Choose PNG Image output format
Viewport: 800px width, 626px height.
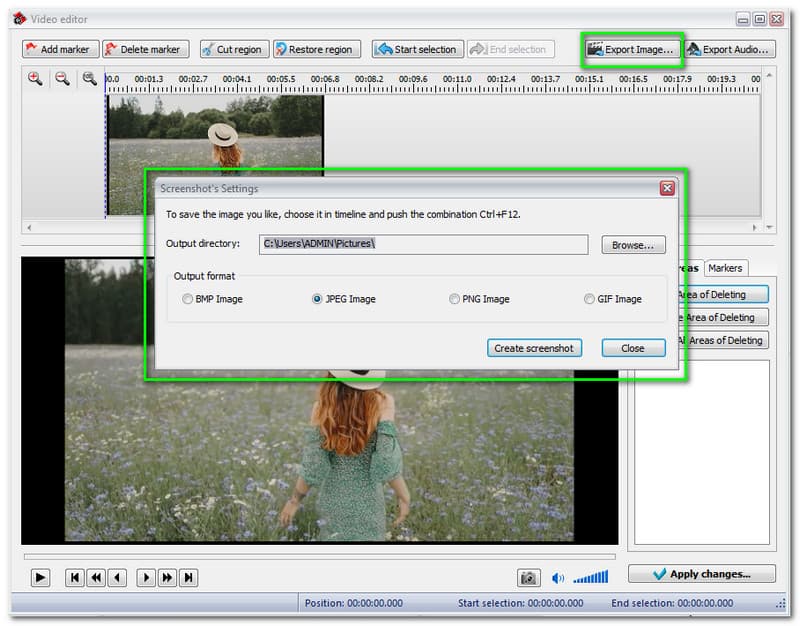pyautogui.click(x=455, y=299)
